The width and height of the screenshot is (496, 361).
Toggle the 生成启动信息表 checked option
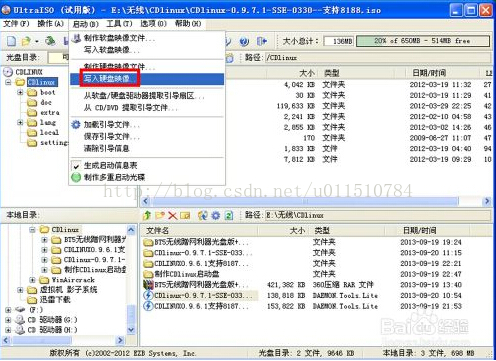[x=147, y=165]
